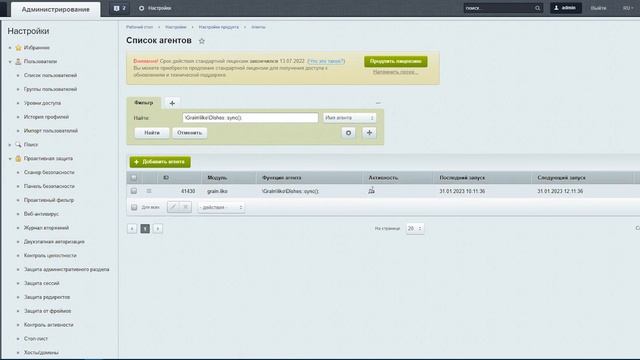Open the Имя агента dropdown
This screenshot has width=640, height=360.
pos(349,118)
